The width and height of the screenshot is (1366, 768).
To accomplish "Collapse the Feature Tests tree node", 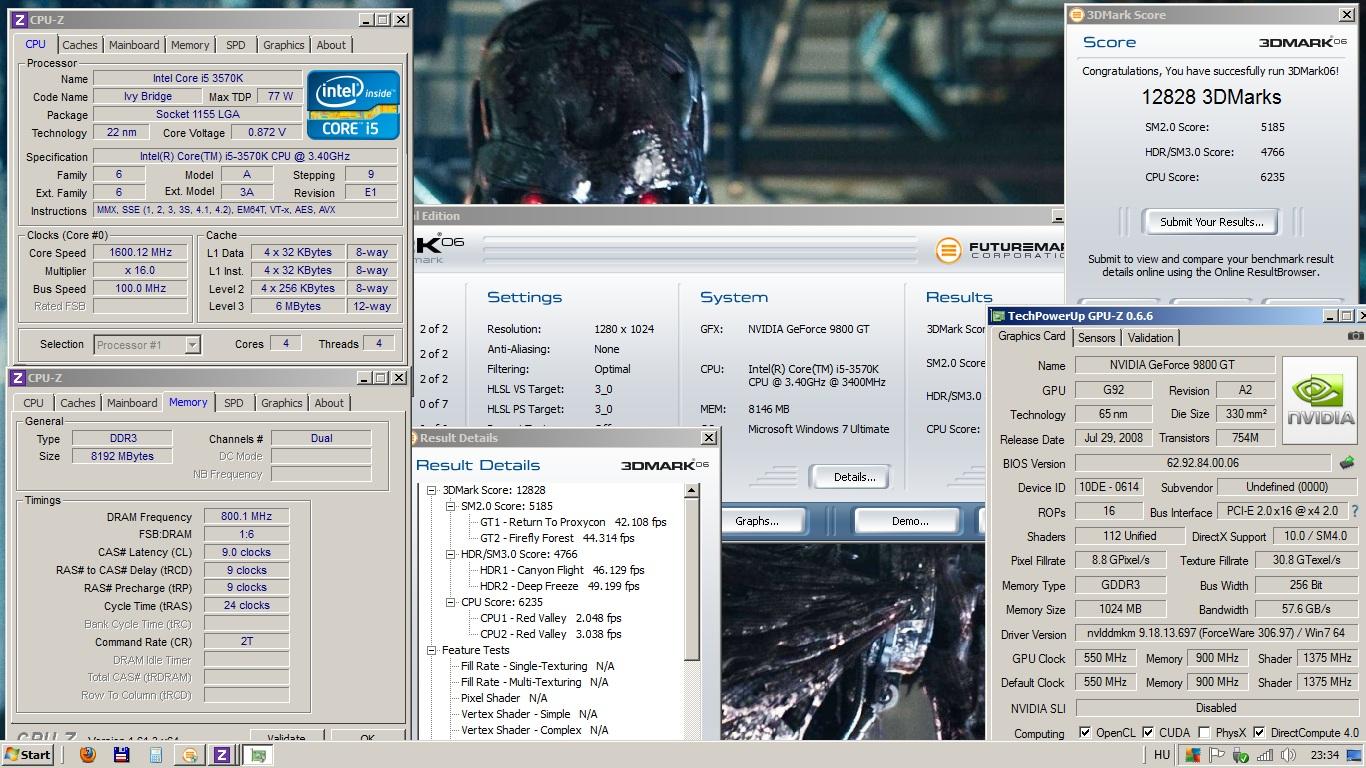I will pyautogui.click(x=432, y=650).
